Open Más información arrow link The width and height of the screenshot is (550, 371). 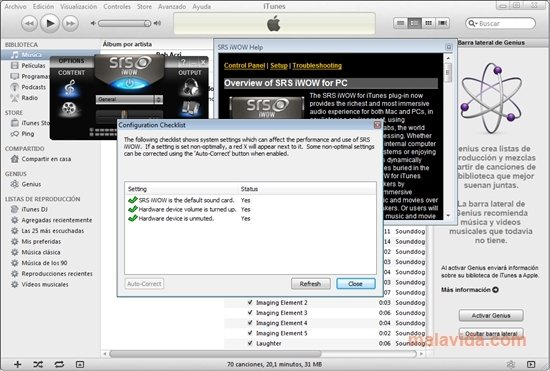tap(495, 290)
